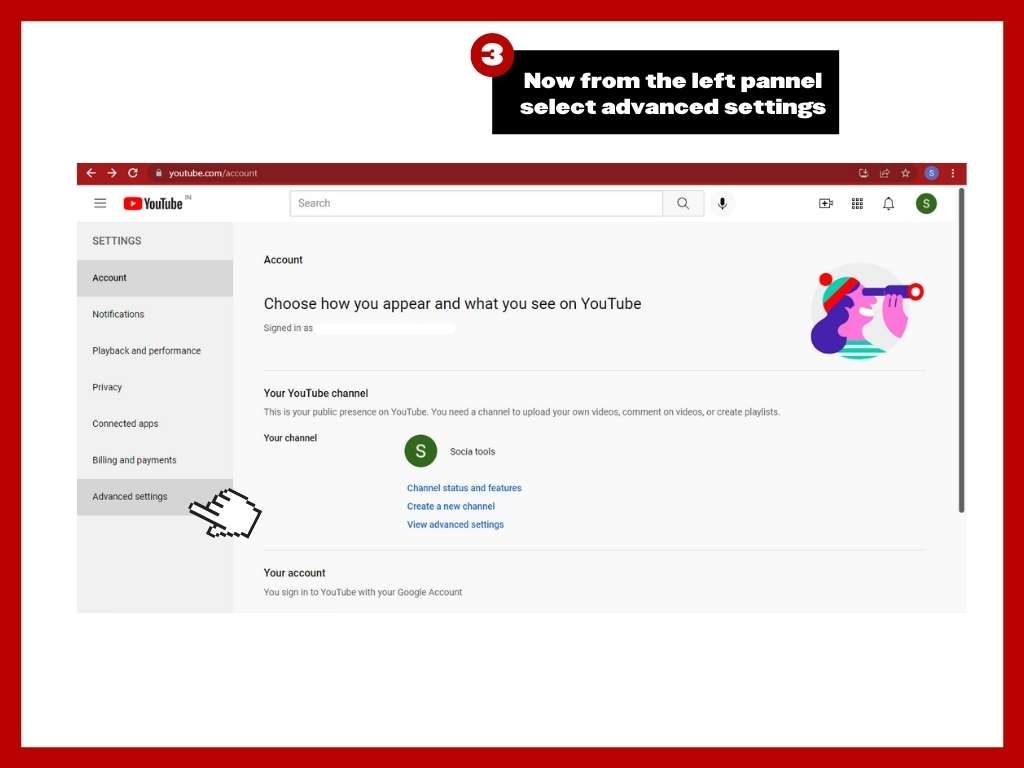Start voice search with the microphone icon
The height and width of the screenshot is (768, 1024).
click(x=722, y=204)
